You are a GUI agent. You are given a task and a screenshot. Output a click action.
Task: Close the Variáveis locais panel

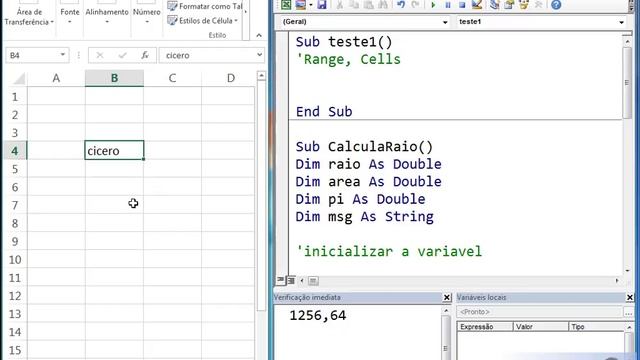[x=630, y=298]
